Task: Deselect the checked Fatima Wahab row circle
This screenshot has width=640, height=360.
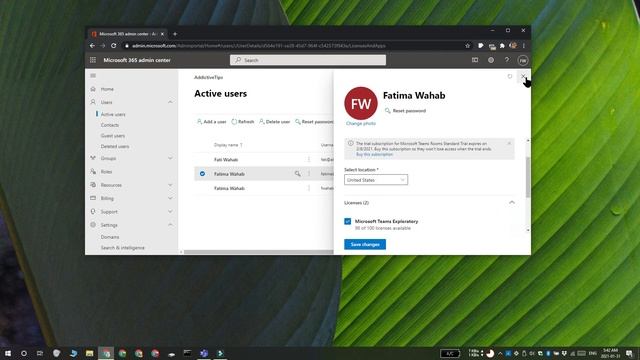Action: click(202, 174)
